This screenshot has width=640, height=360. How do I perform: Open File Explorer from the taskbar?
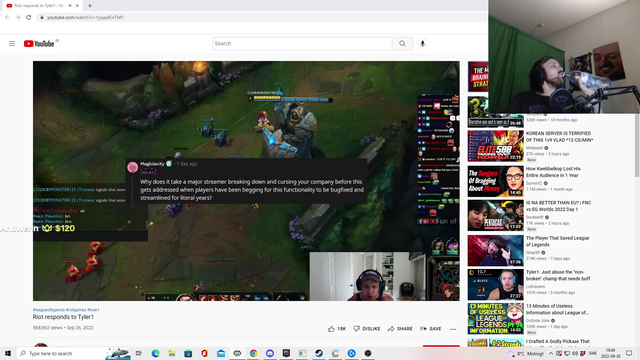click(172, 353)
